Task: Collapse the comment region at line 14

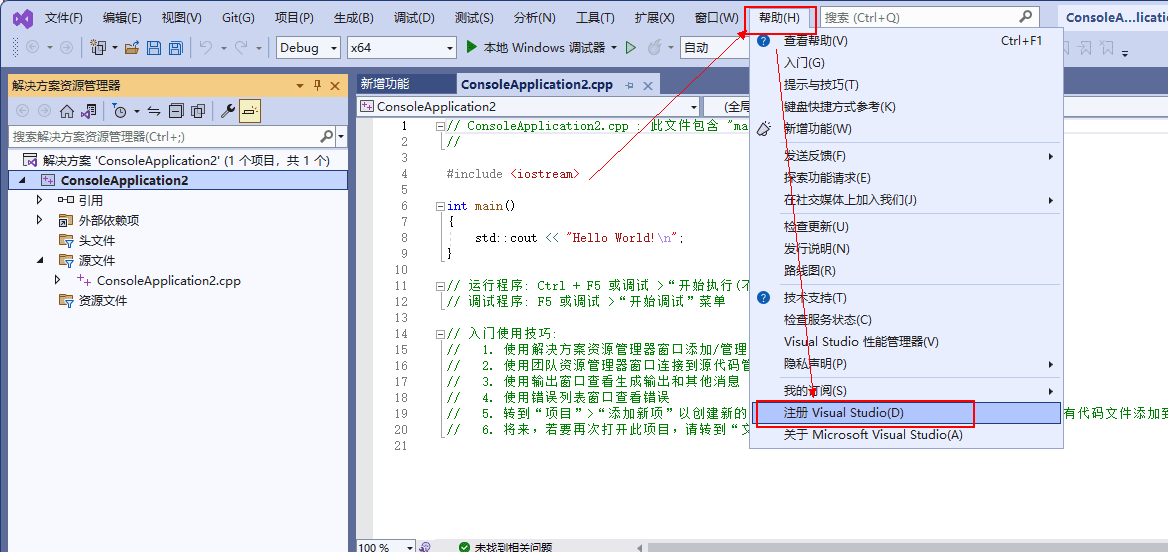Action: point(440,334)
